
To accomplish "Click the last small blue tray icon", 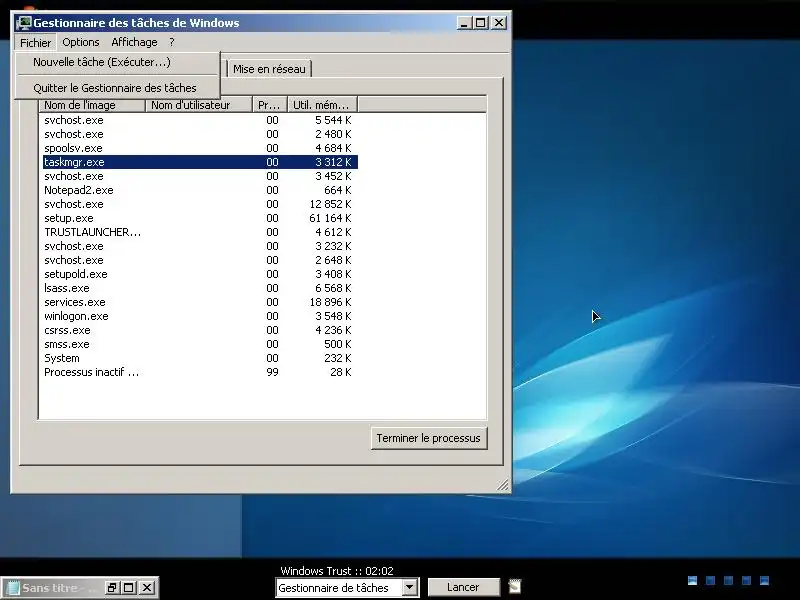I will pyautogui.click(x=764, y=580).
